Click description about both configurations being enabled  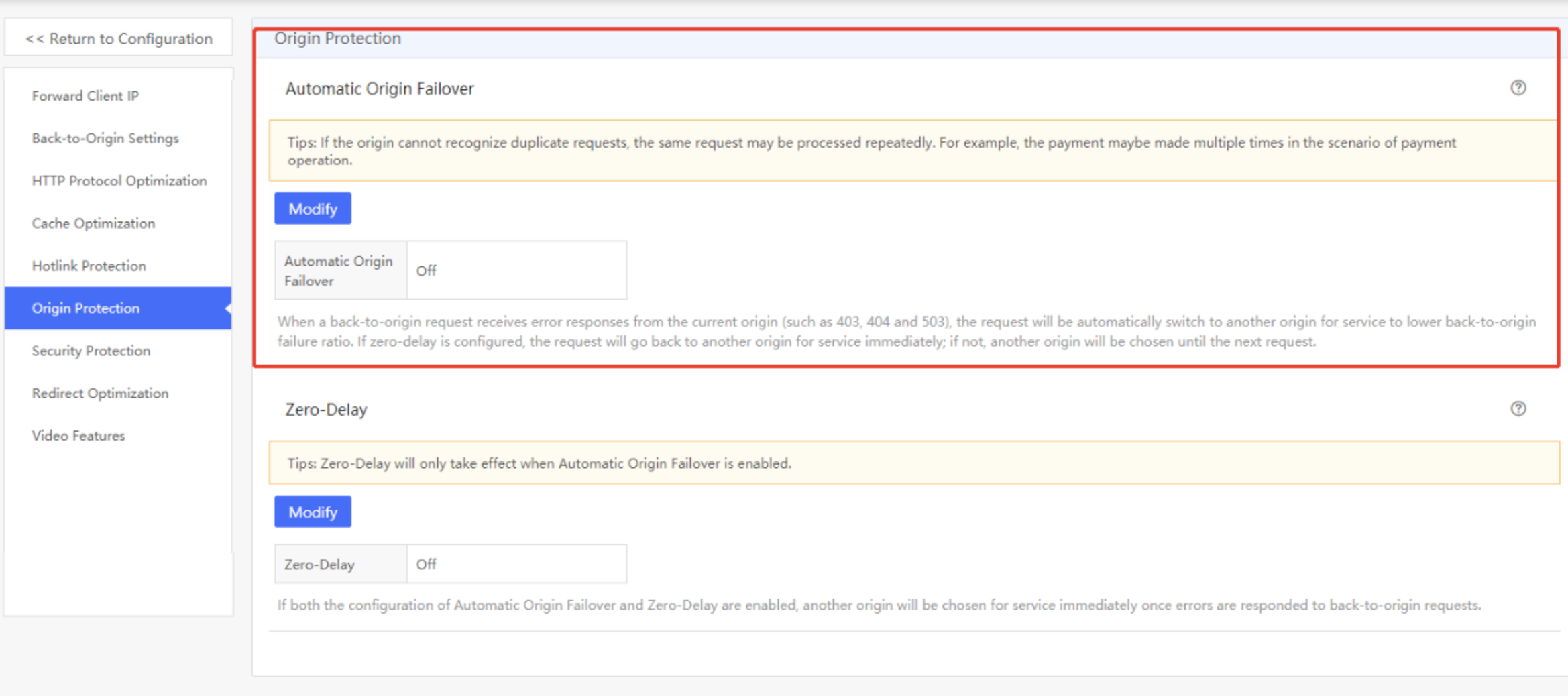879,605
